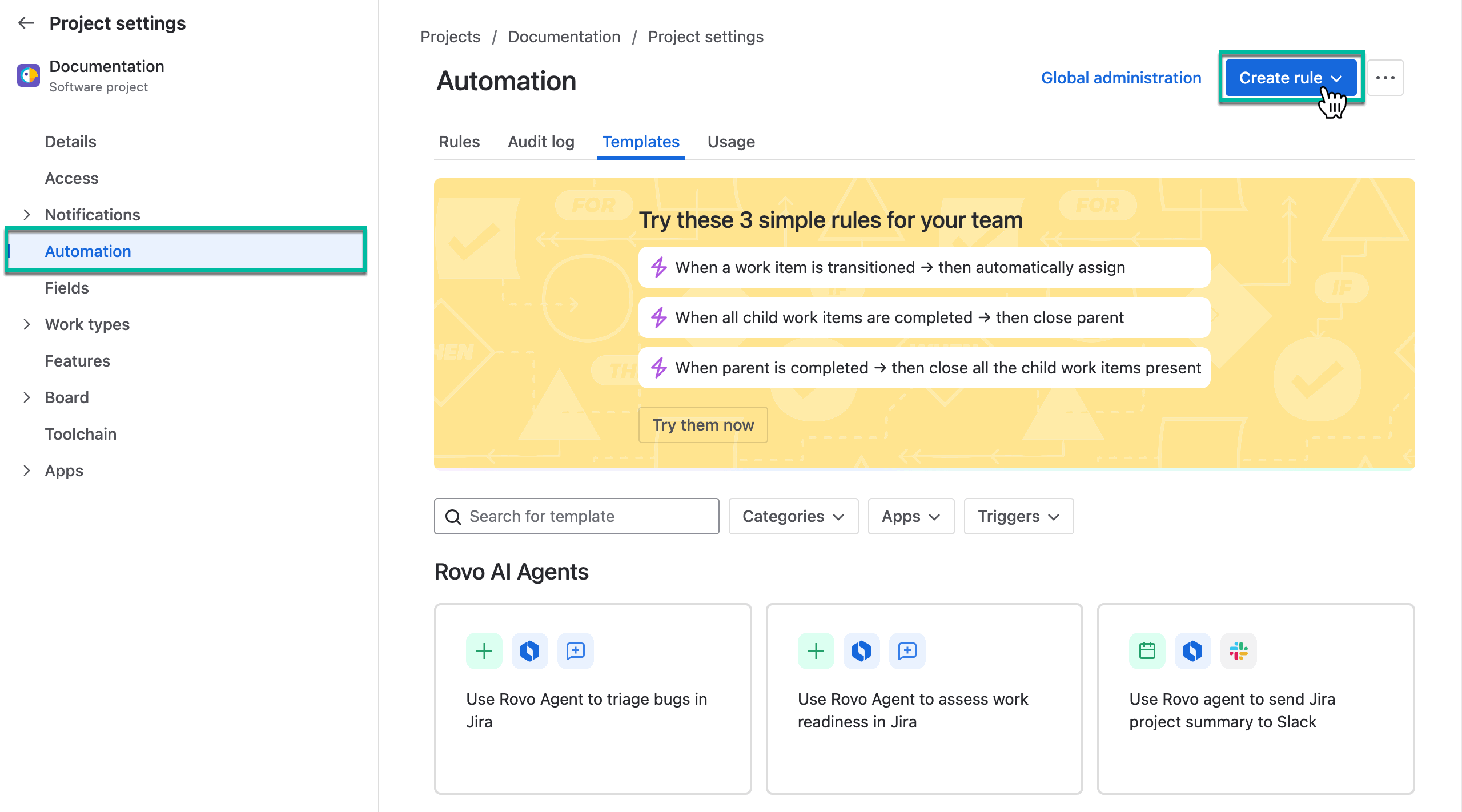Expand the Work types section in the sidebar
The width and height of the screenshot is (1462, 812).
pyautogui.click(x=27, y=324)
